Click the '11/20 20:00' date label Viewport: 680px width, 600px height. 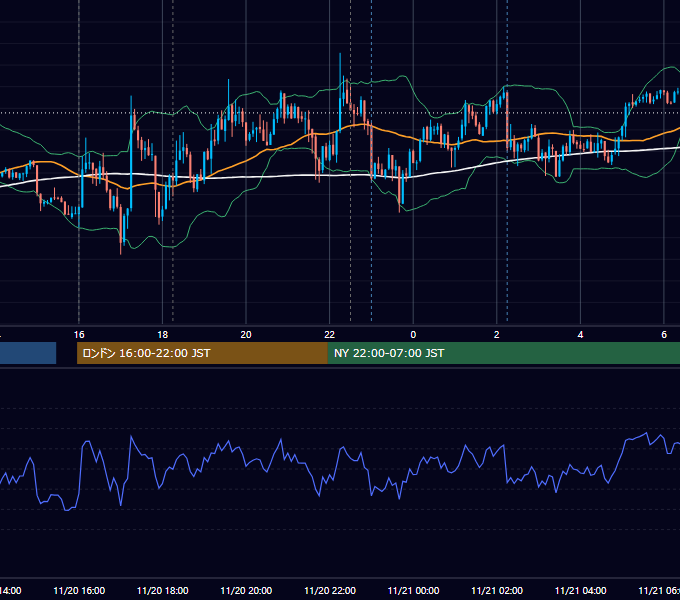click(x=246, y=590)
